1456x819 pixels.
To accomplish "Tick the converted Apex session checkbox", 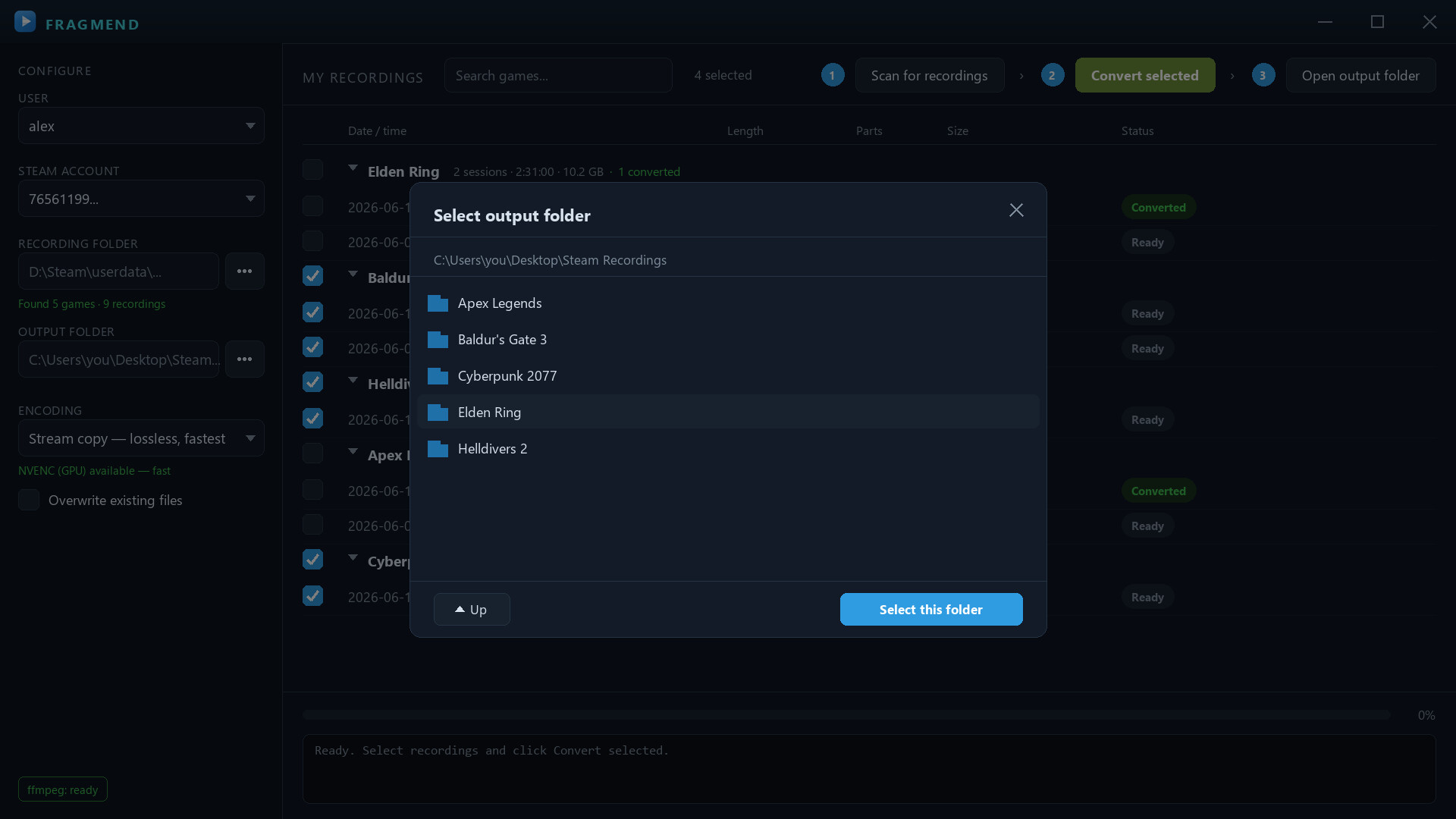I will tap(312, 490).
